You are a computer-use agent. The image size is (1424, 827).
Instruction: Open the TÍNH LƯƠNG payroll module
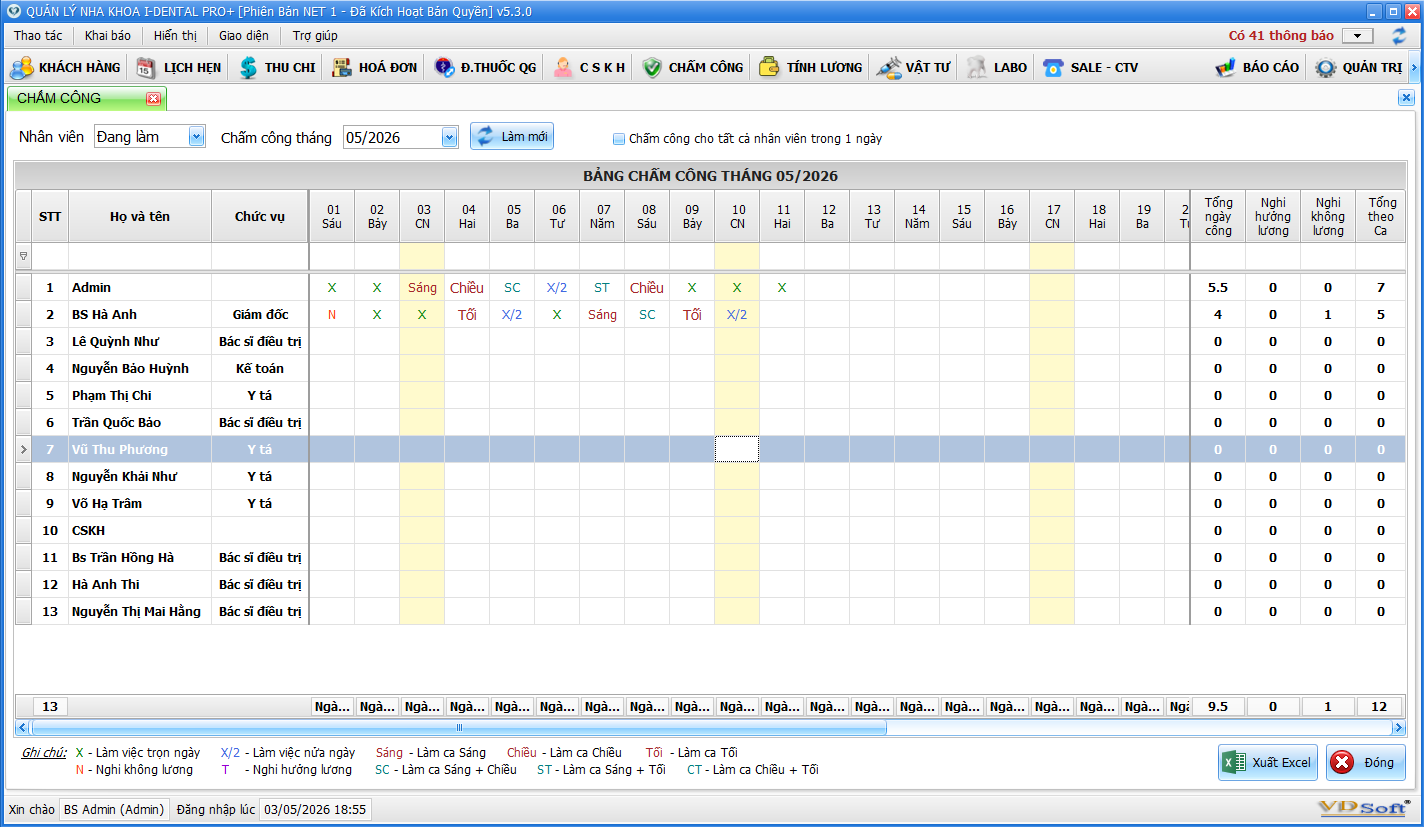810,67
